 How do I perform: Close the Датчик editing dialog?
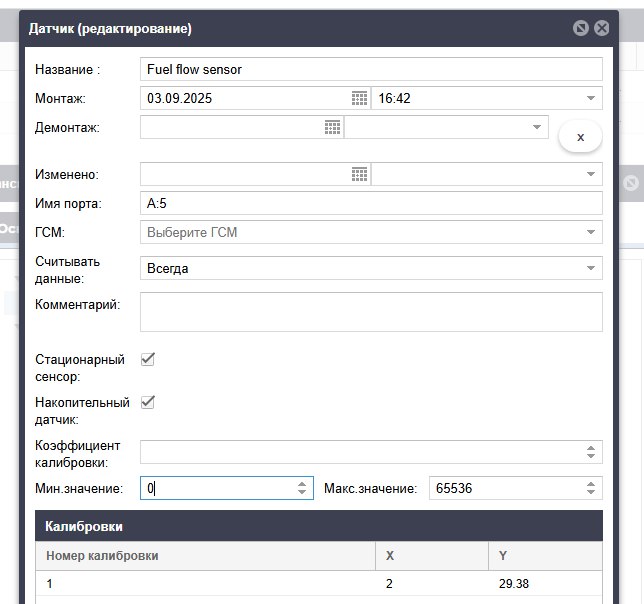tap(602, 28)
